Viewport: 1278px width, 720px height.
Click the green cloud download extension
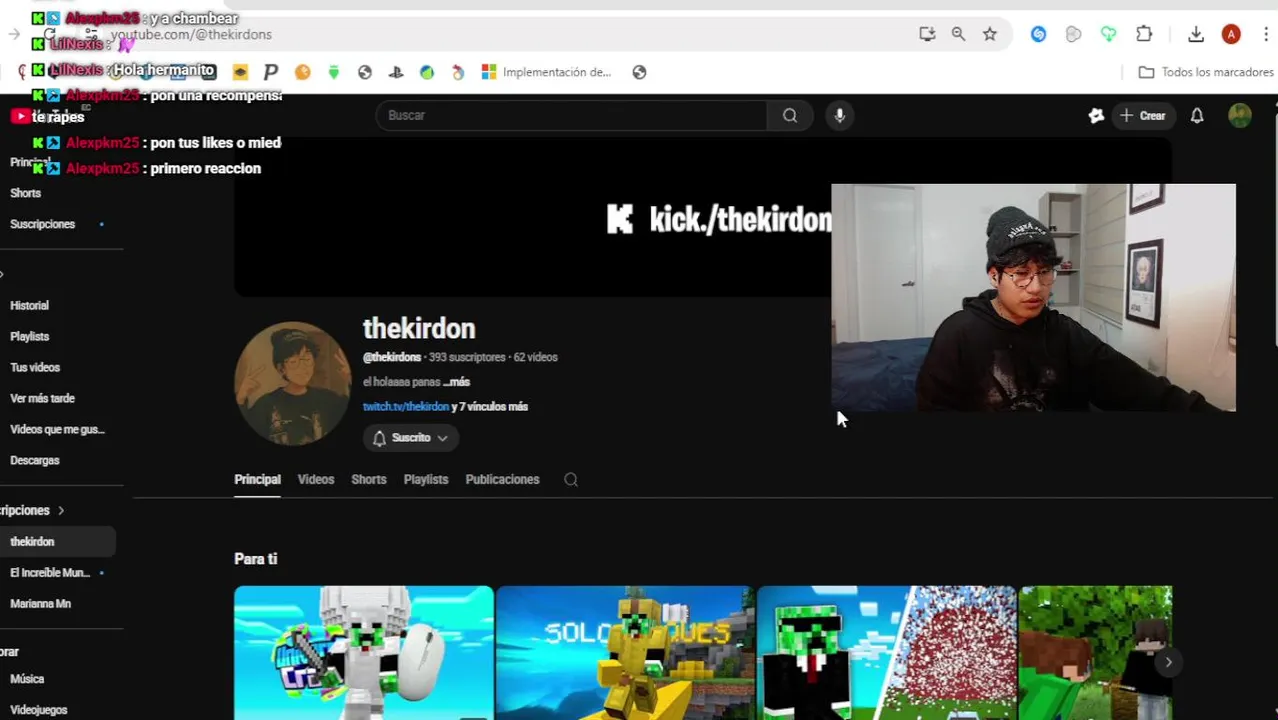(x=1108, y=34)
